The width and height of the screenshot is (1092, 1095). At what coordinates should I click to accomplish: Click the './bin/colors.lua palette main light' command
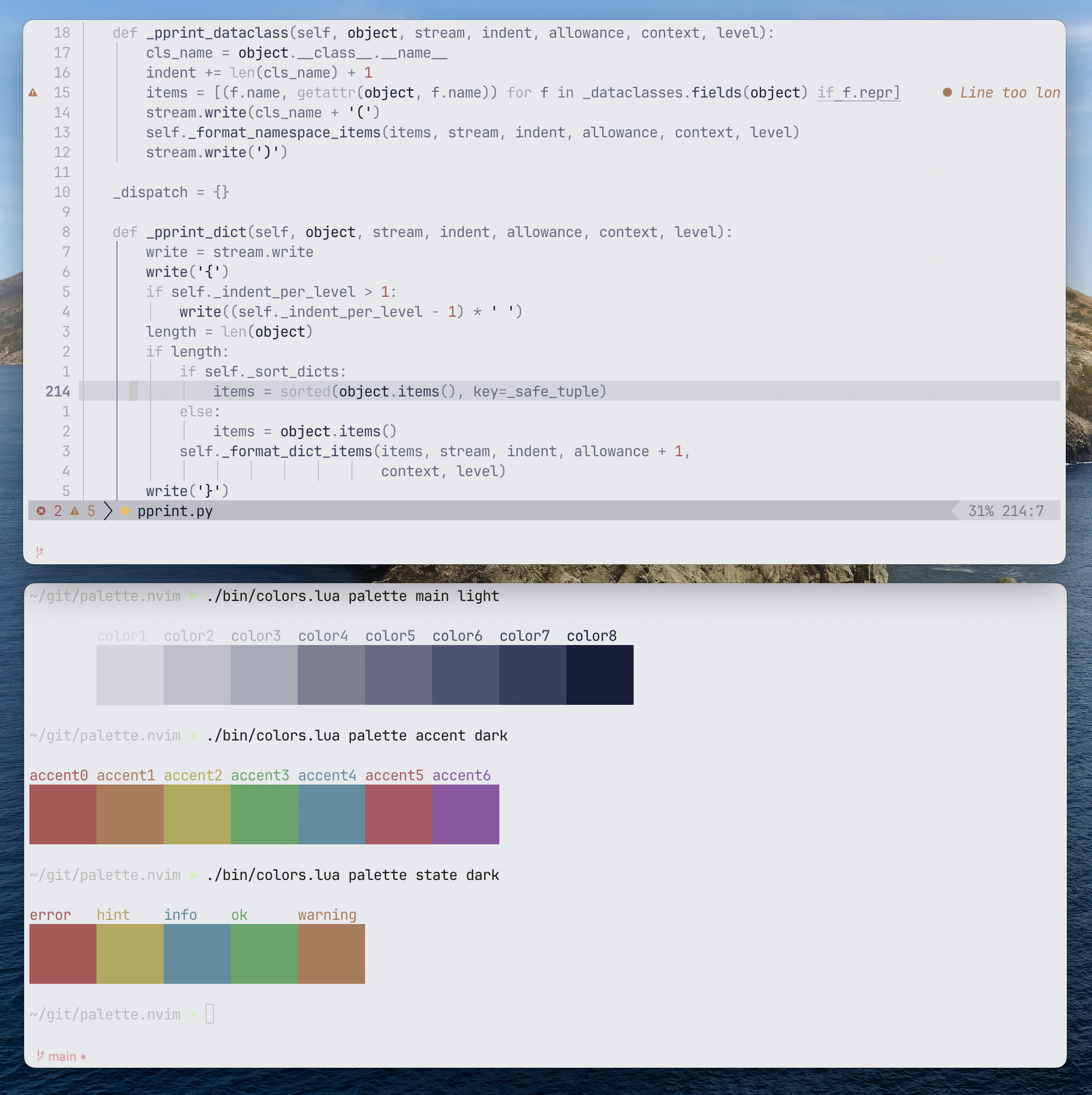[351, 596]
